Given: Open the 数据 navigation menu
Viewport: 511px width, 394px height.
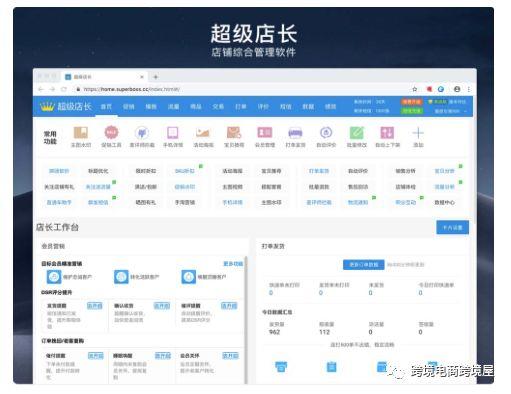Looking at the screenshot, I should point(308,107).
